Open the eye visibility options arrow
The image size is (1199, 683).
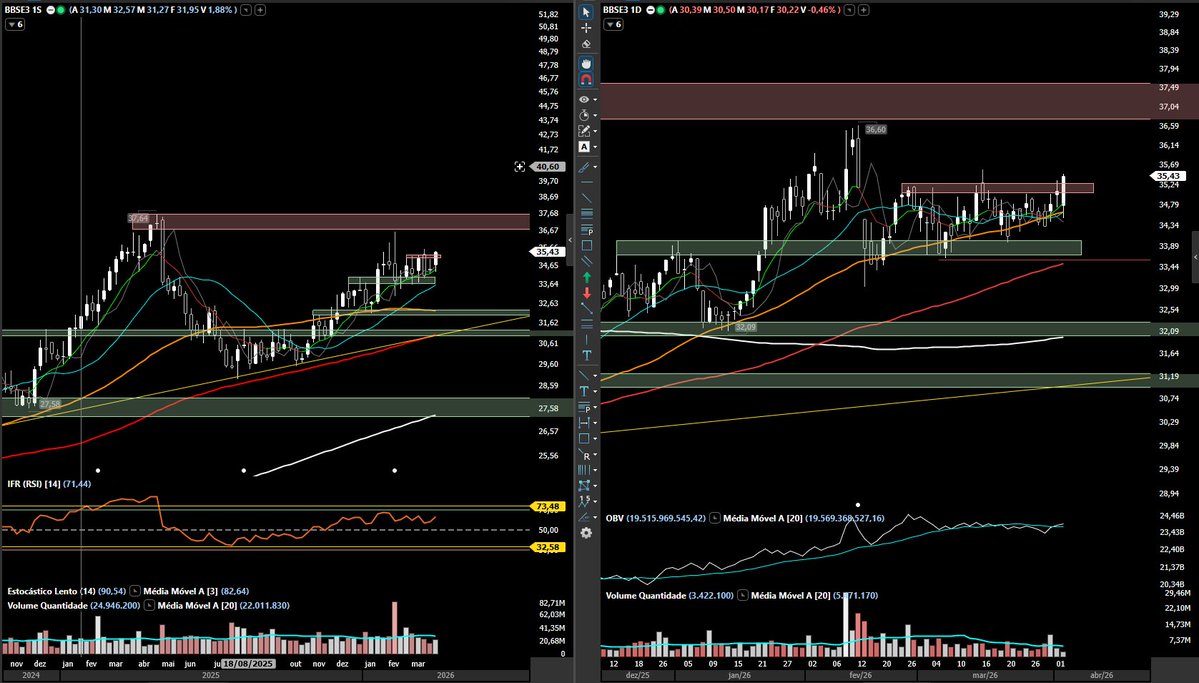(595, 100)
